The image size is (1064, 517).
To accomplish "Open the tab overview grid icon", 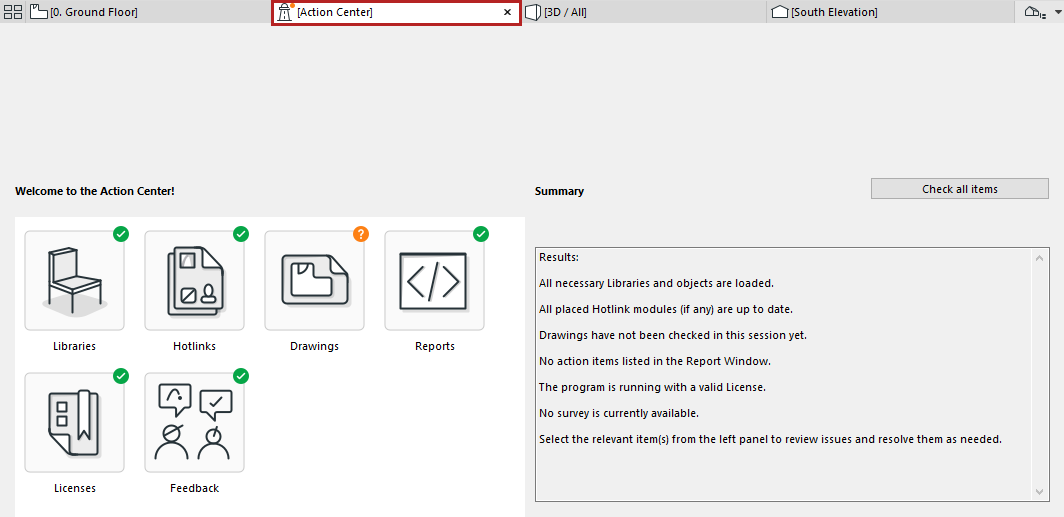I will [13, 12].
